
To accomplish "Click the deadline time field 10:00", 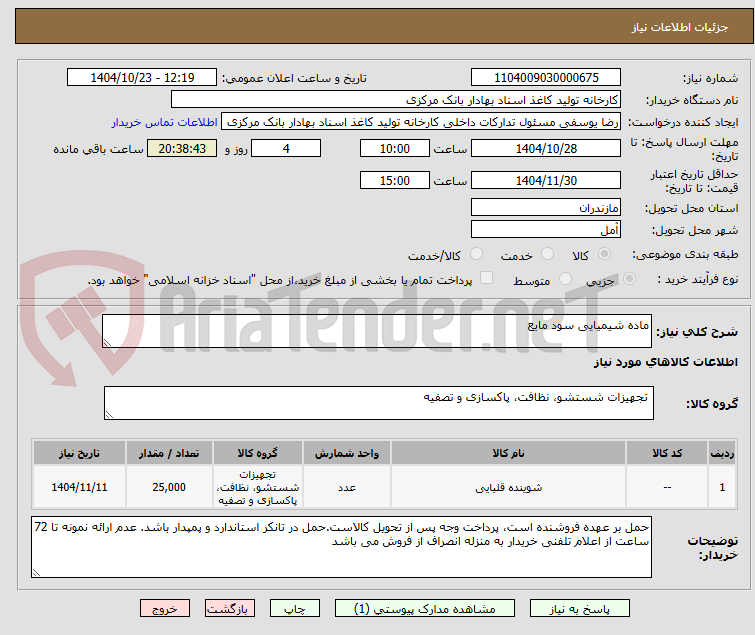I will point(395,148).
